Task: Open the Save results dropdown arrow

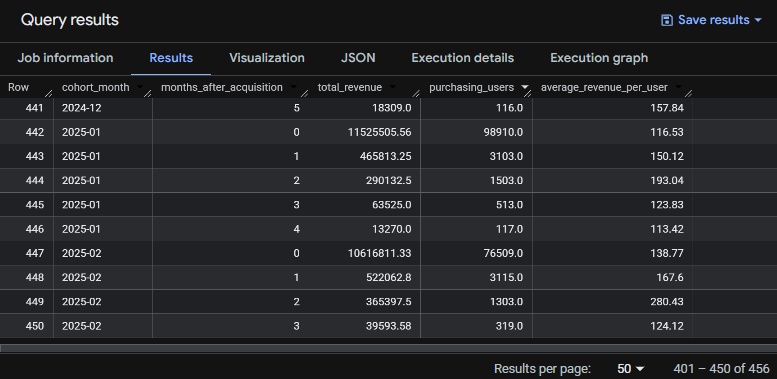Action: click(x=757, y=20)
